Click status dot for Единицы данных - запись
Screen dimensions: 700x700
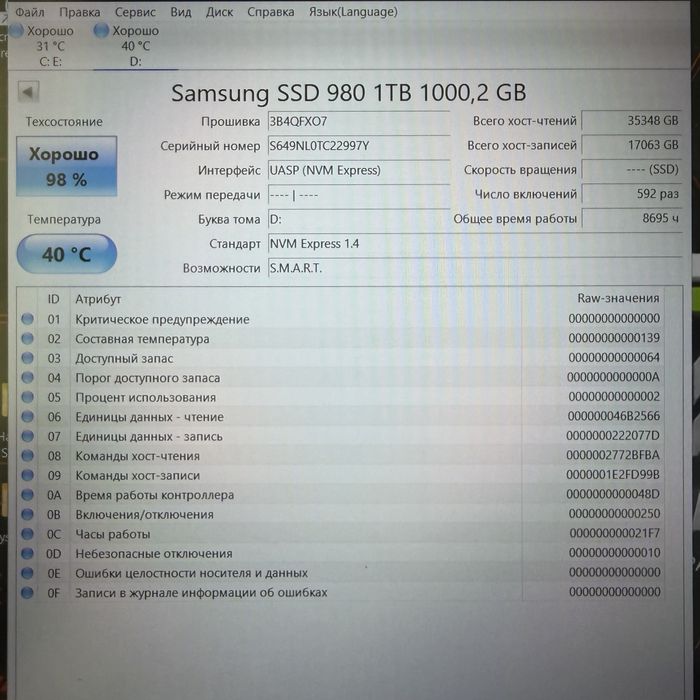[27, 436]
